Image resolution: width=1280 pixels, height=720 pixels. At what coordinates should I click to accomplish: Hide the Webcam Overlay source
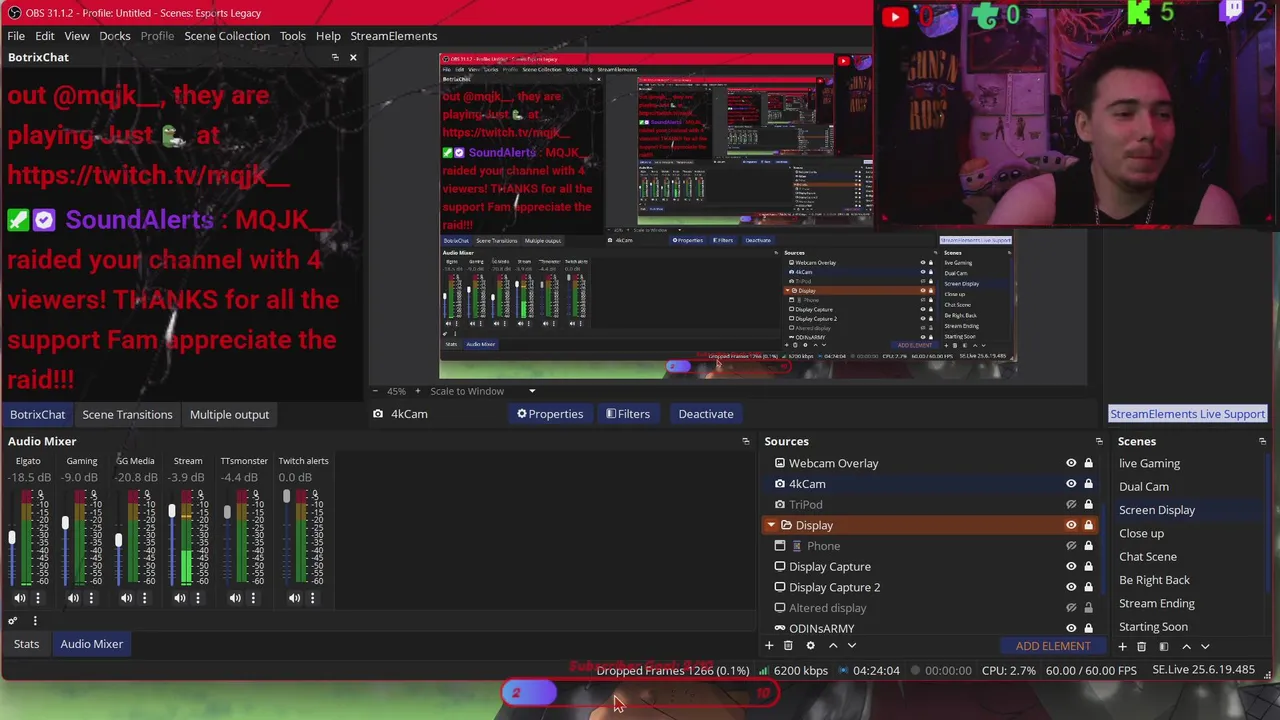tap(1071, 463)
